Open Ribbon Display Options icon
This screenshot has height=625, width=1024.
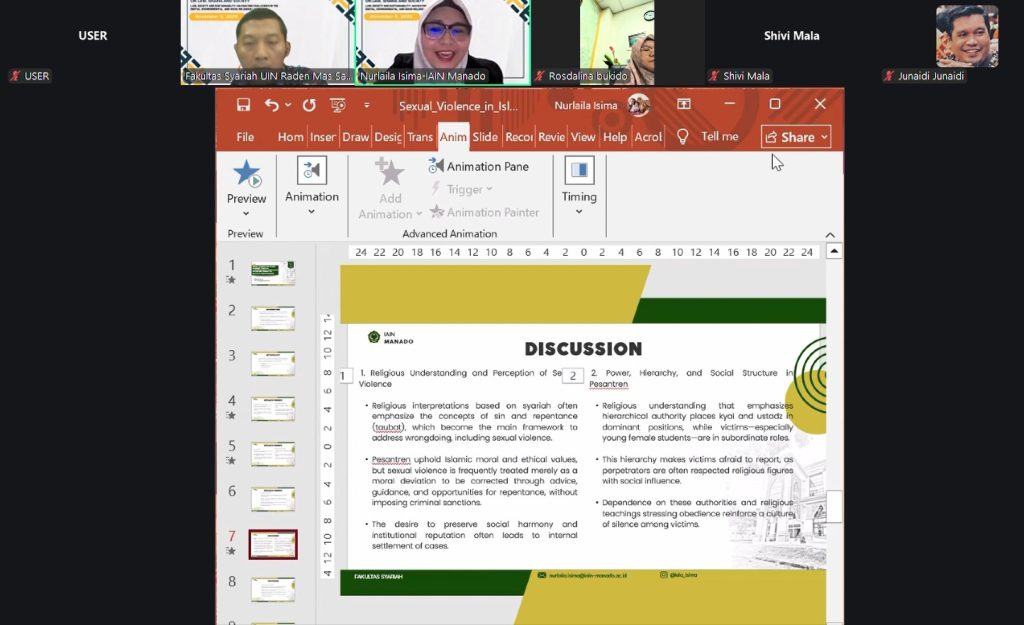684,104
